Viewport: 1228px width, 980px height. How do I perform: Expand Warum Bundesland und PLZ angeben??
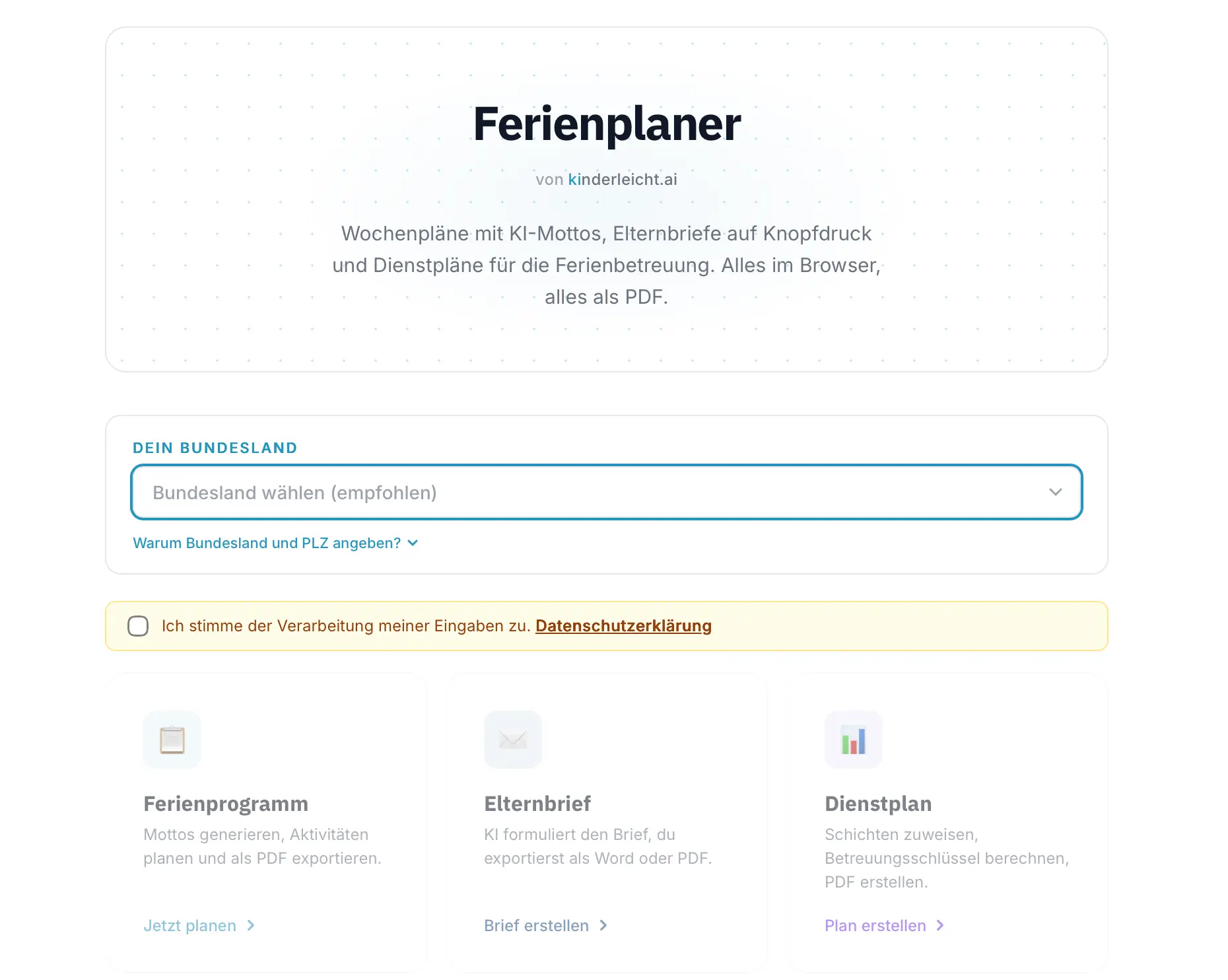(267, 543)
